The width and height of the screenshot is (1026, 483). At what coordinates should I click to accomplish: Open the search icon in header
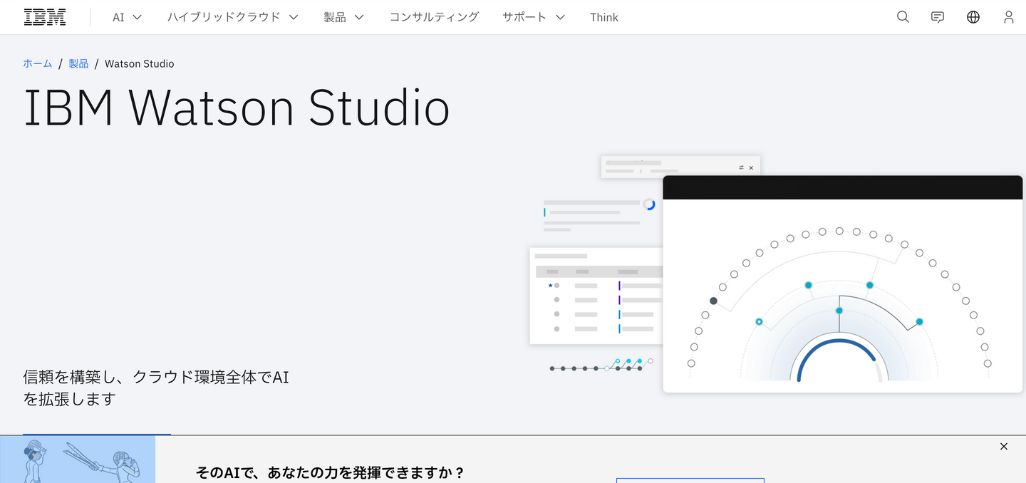pyautogui.click(x=903, y=17)
